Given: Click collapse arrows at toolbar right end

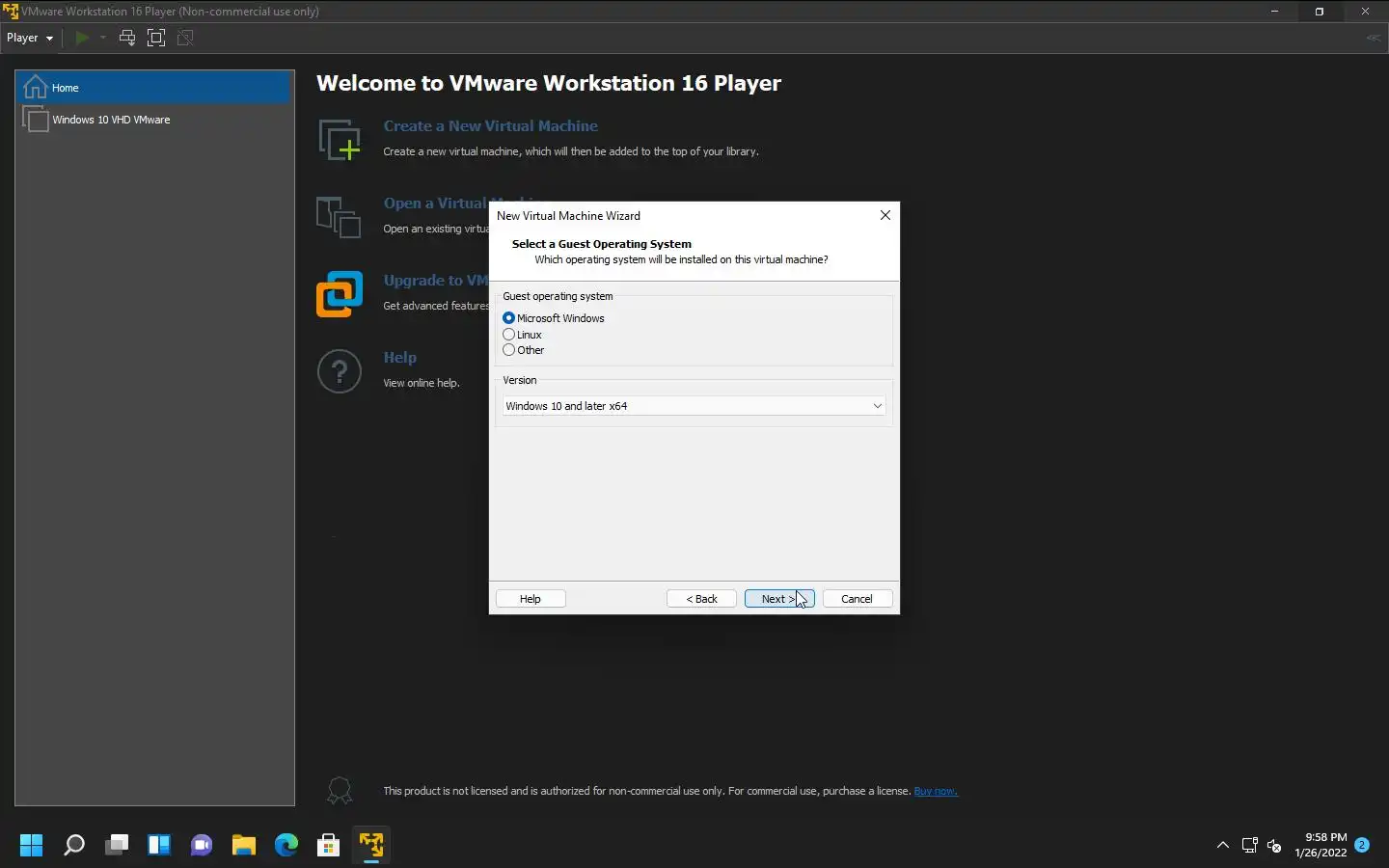Looking at the screenshot, I should coord(1374,38).
